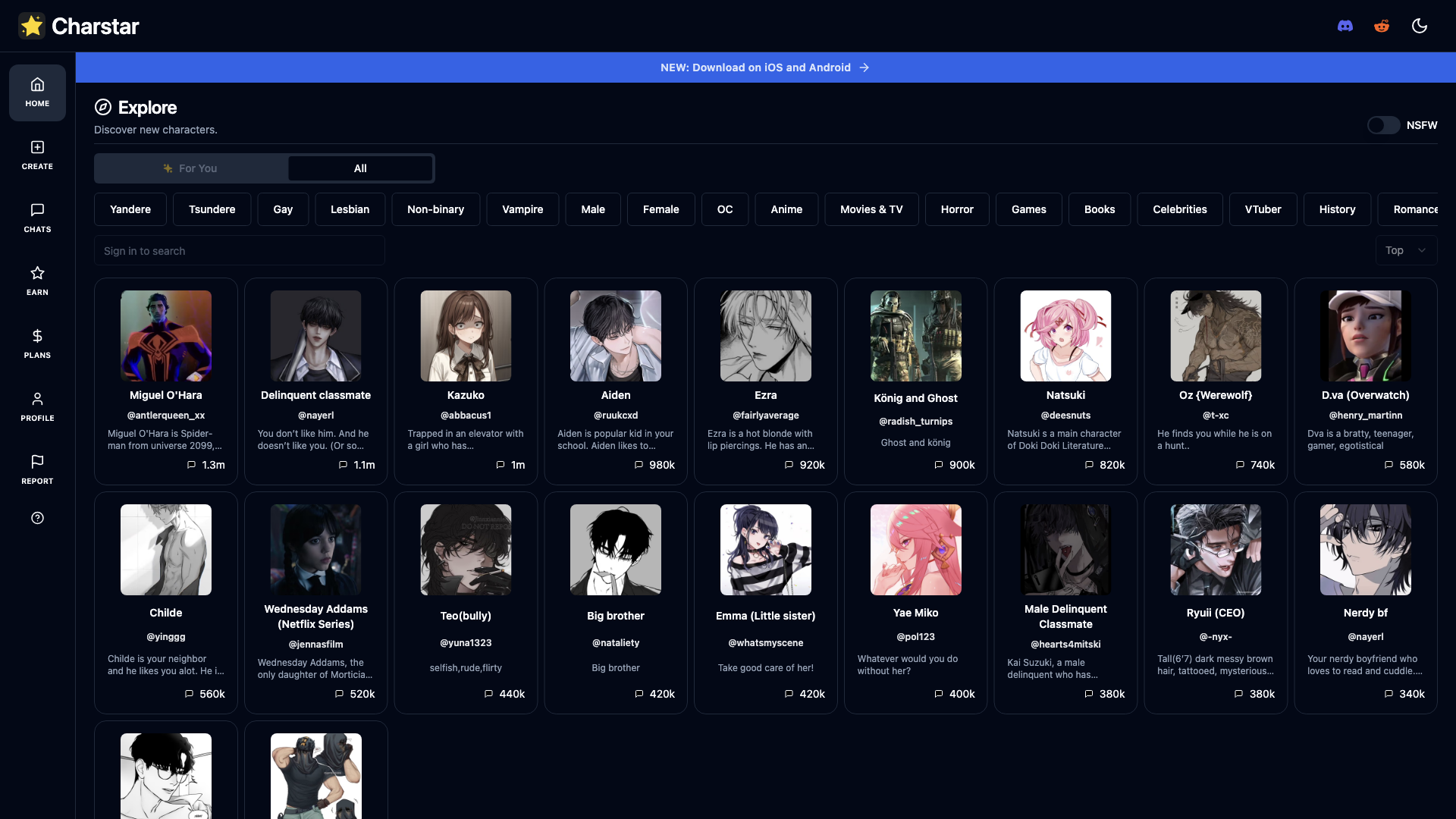Click the Earn sidebar icon
The width and height of the screenshot is (1456, 819).
pos(37,281)
